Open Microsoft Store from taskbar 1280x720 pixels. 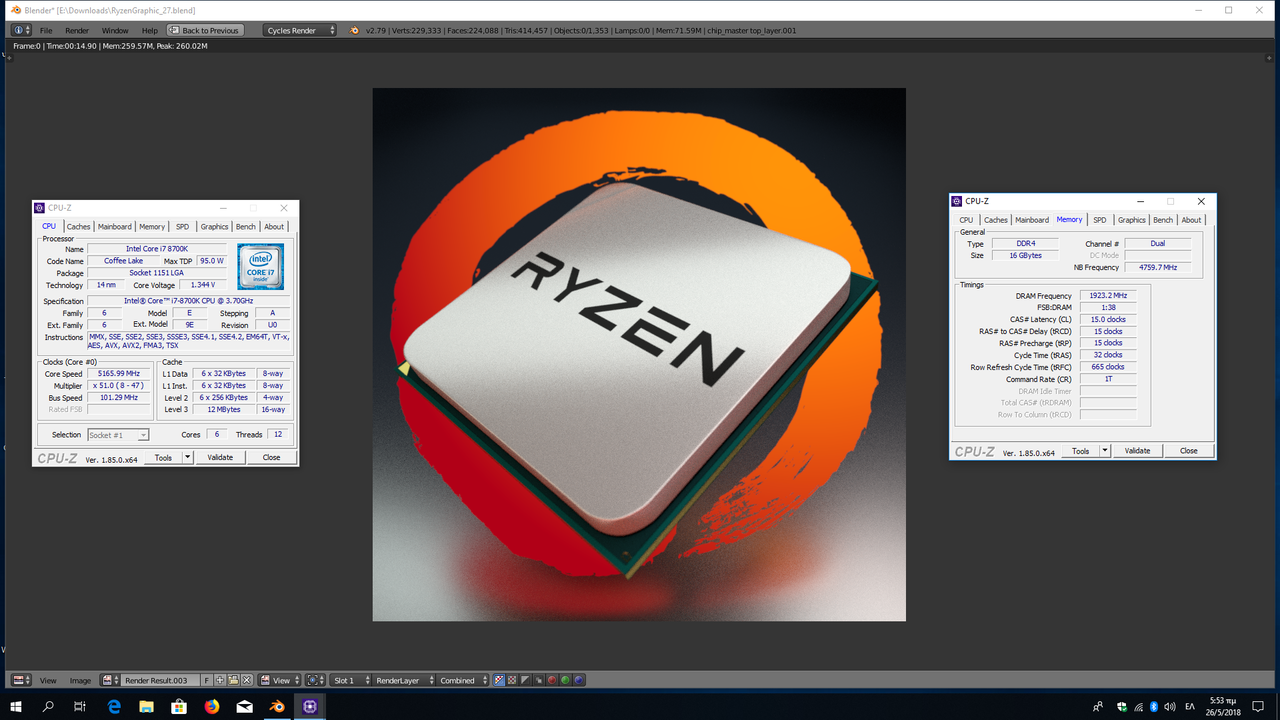(x=179, y=706)
